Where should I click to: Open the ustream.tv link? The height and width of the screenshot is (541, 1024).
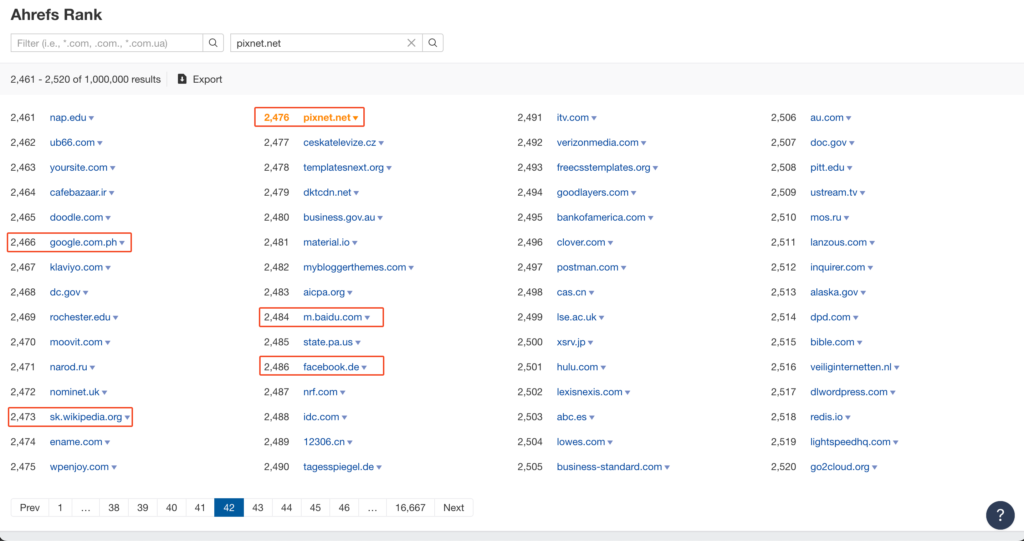click(834, 192)
